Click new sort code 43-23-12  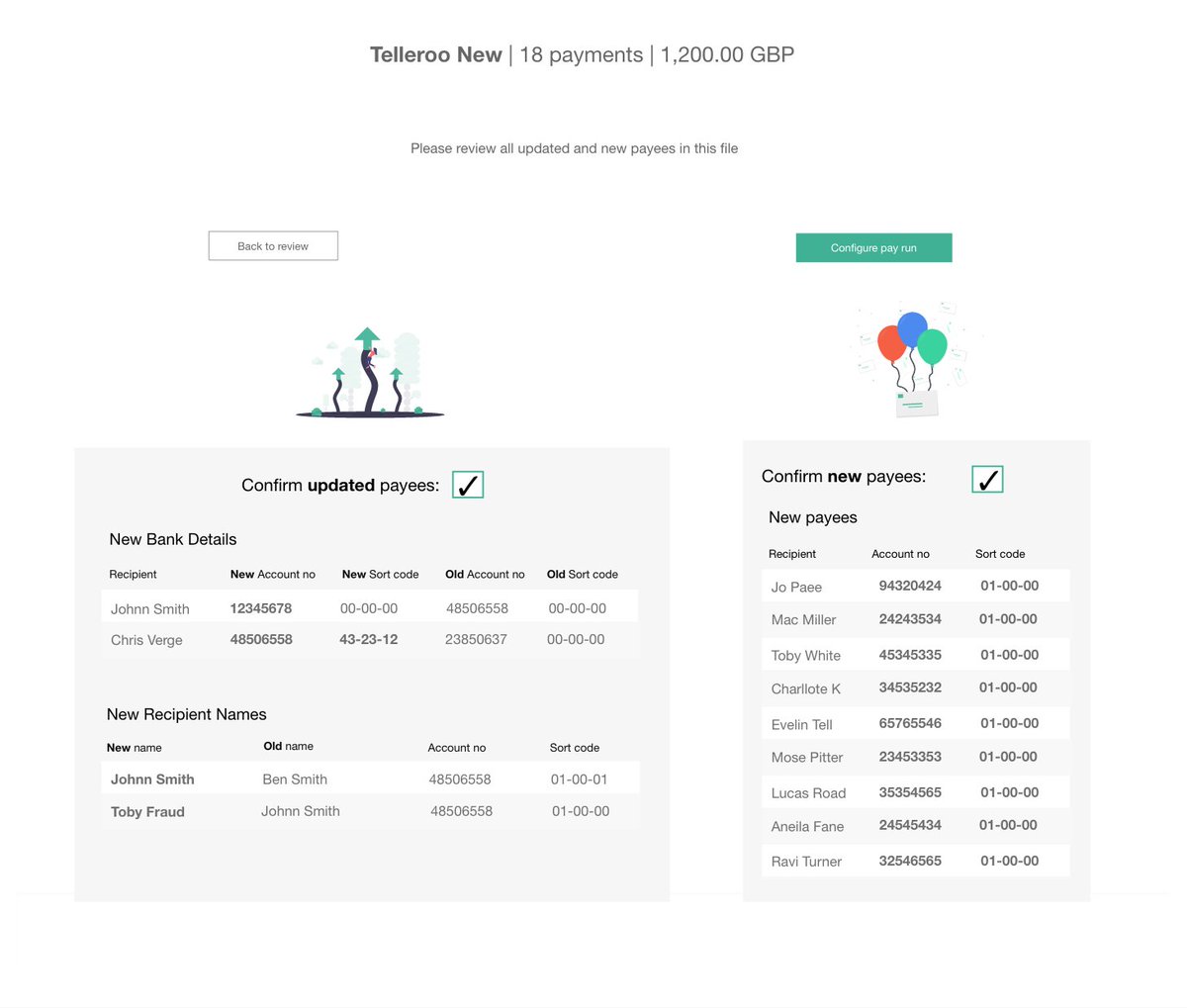point(369,640)
